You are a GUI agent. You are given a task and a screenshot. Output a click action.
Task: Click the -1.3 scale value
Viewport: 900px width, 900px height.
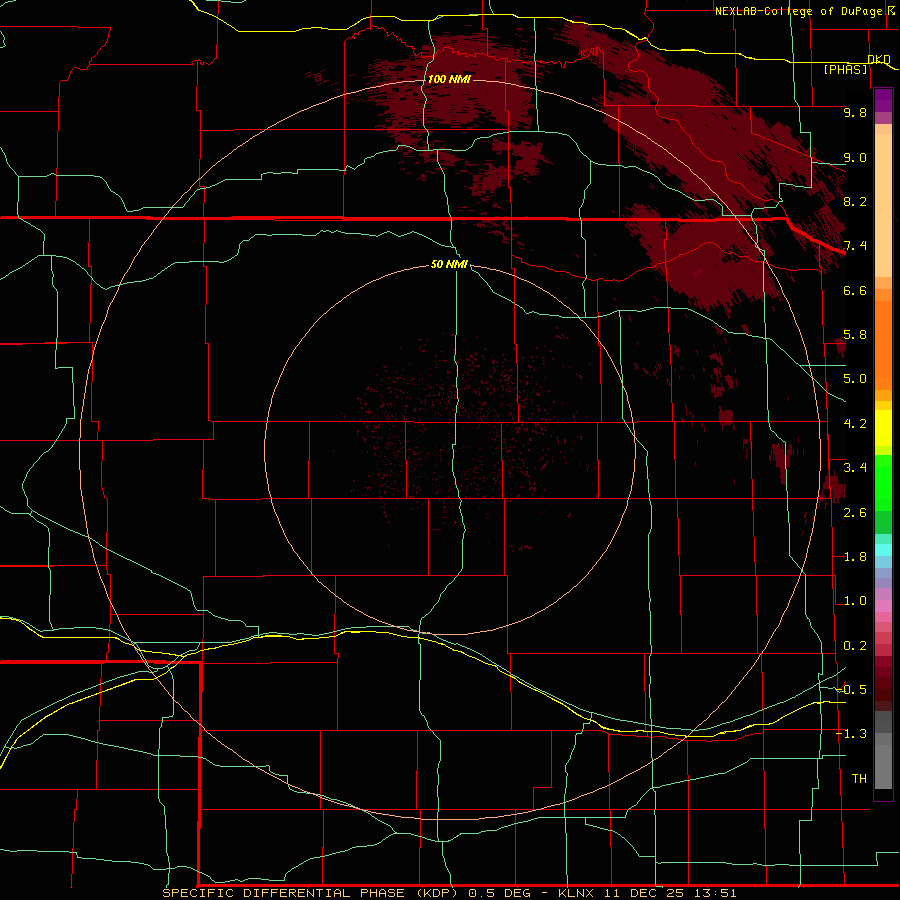pyautogui.click(x=852, y=734)
